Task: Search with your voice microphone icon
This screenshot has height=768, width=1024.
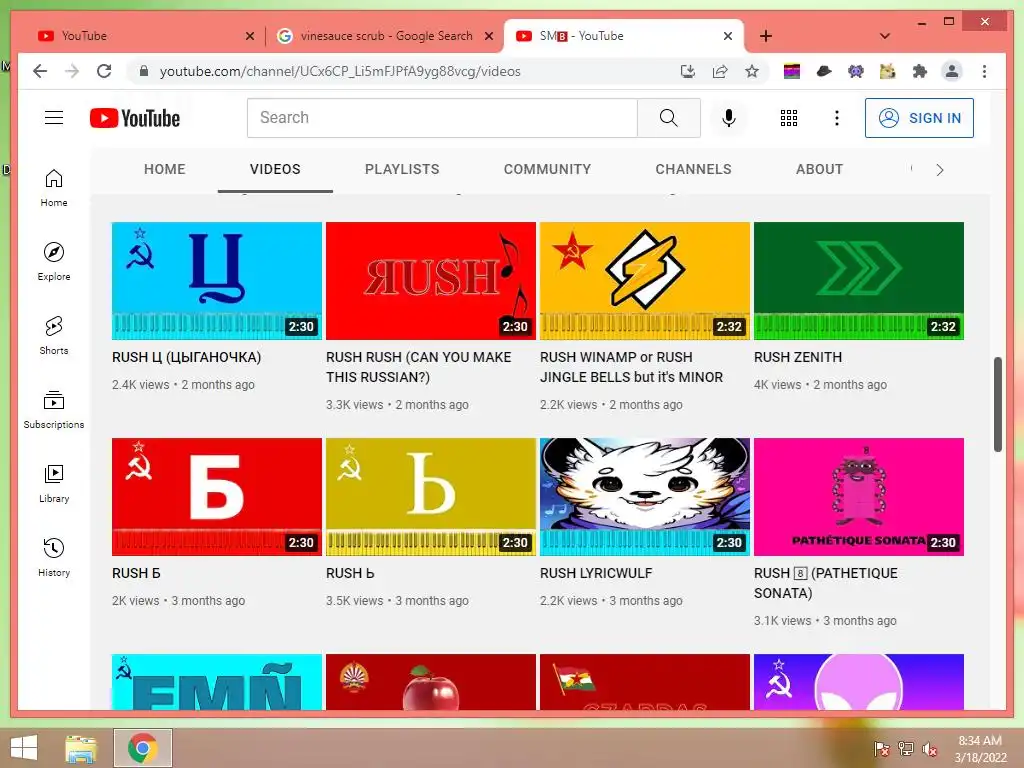Action: coord(729,118)
